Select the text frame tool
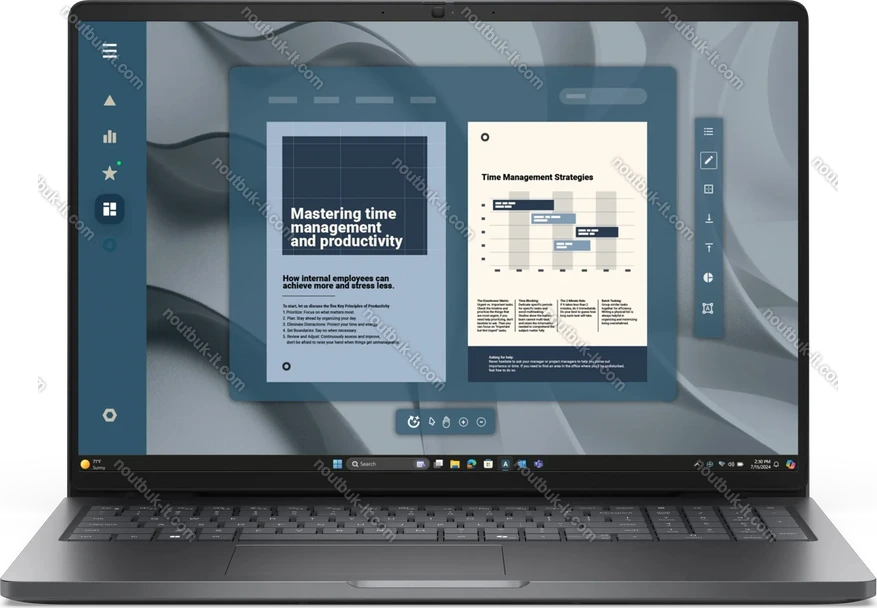The image size is (877, 608). [x=708, y=308]
